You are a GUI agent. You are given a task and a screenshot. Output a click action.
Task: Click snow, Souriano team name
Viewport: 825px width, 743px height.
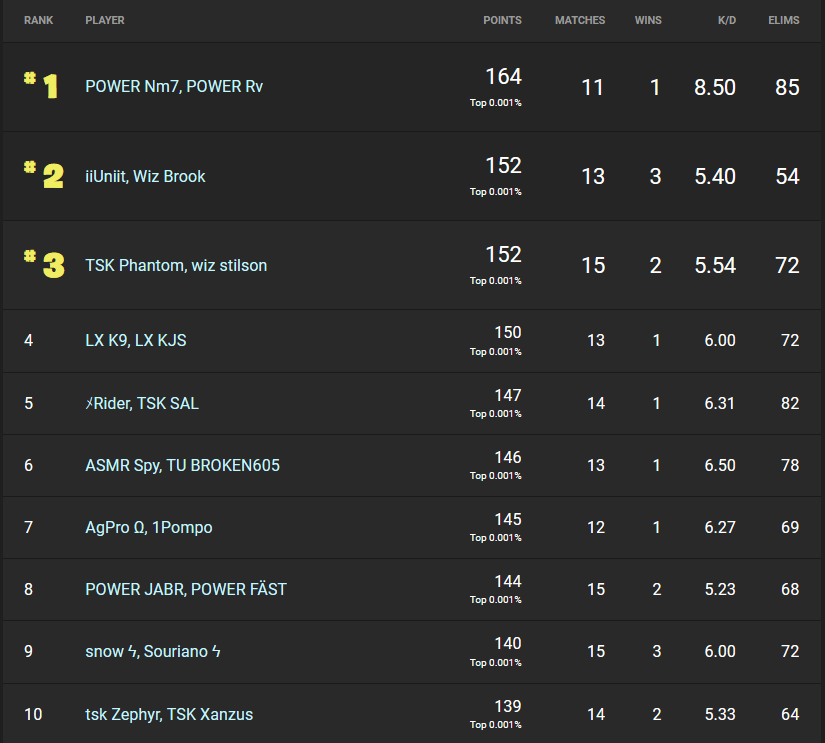(153, 651)
